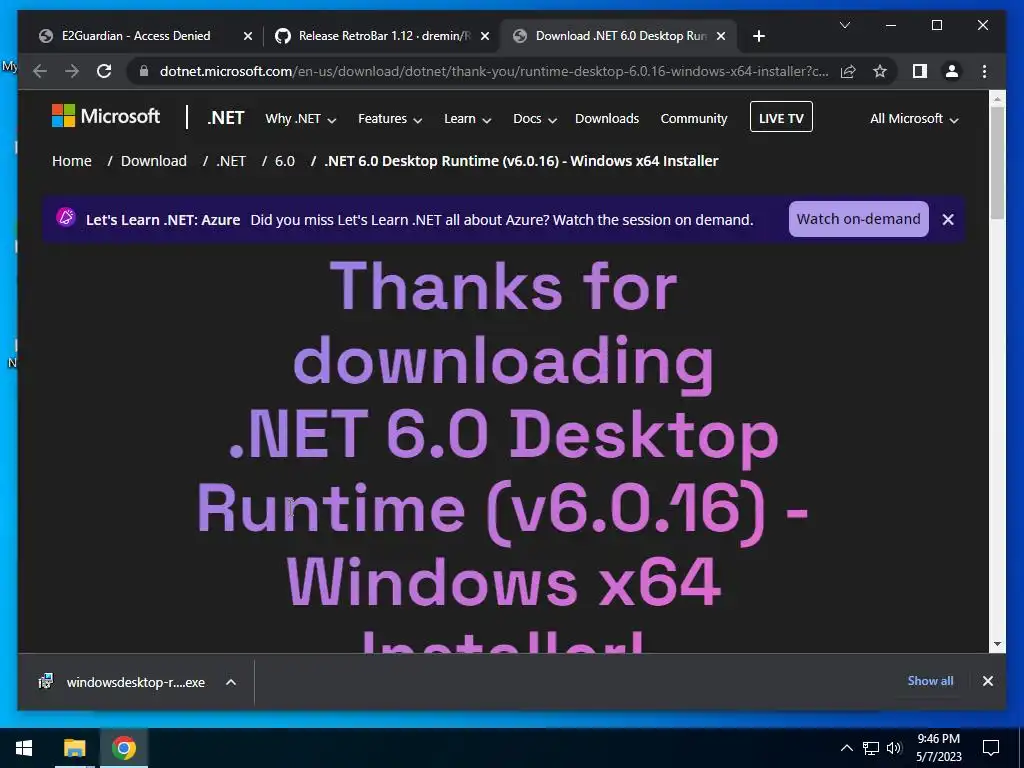
Task: Expand the Why .NET menu
Action: click(300, 119)
